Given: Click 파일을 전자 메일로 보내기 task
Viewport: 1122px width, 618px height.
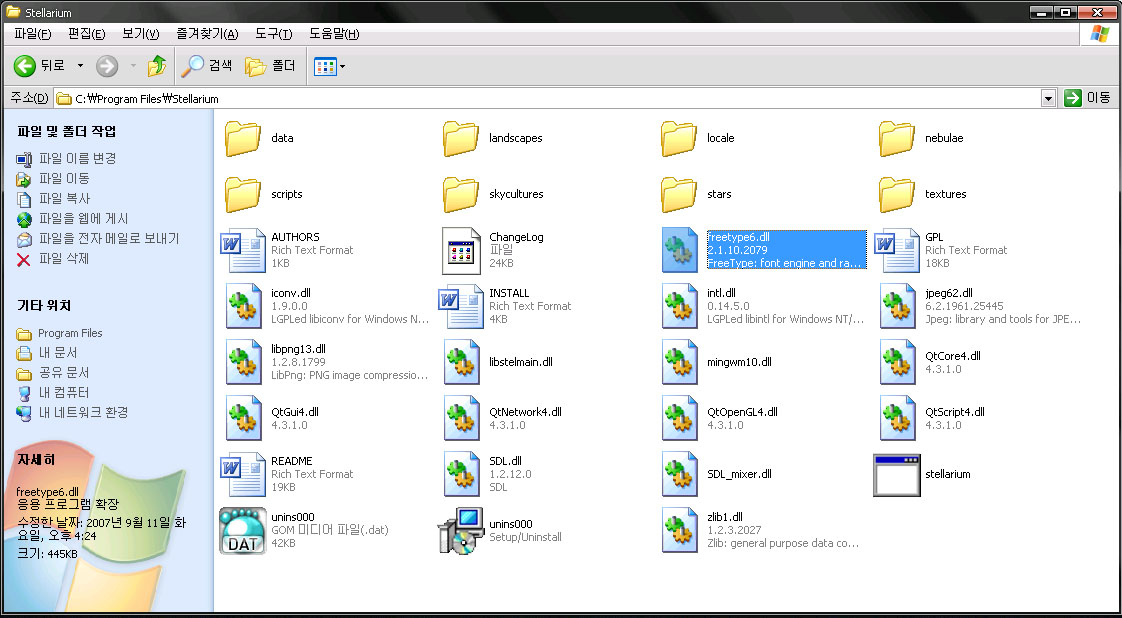Looking at the screenshot, I should pos(98,239).
